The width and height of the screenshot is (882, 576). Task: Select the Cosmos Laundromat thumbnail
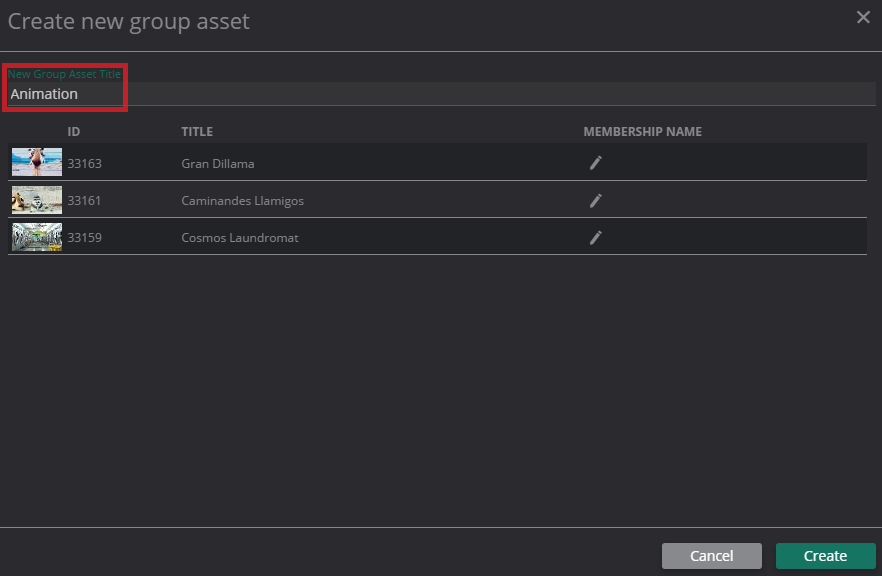[x=37, y=237]
